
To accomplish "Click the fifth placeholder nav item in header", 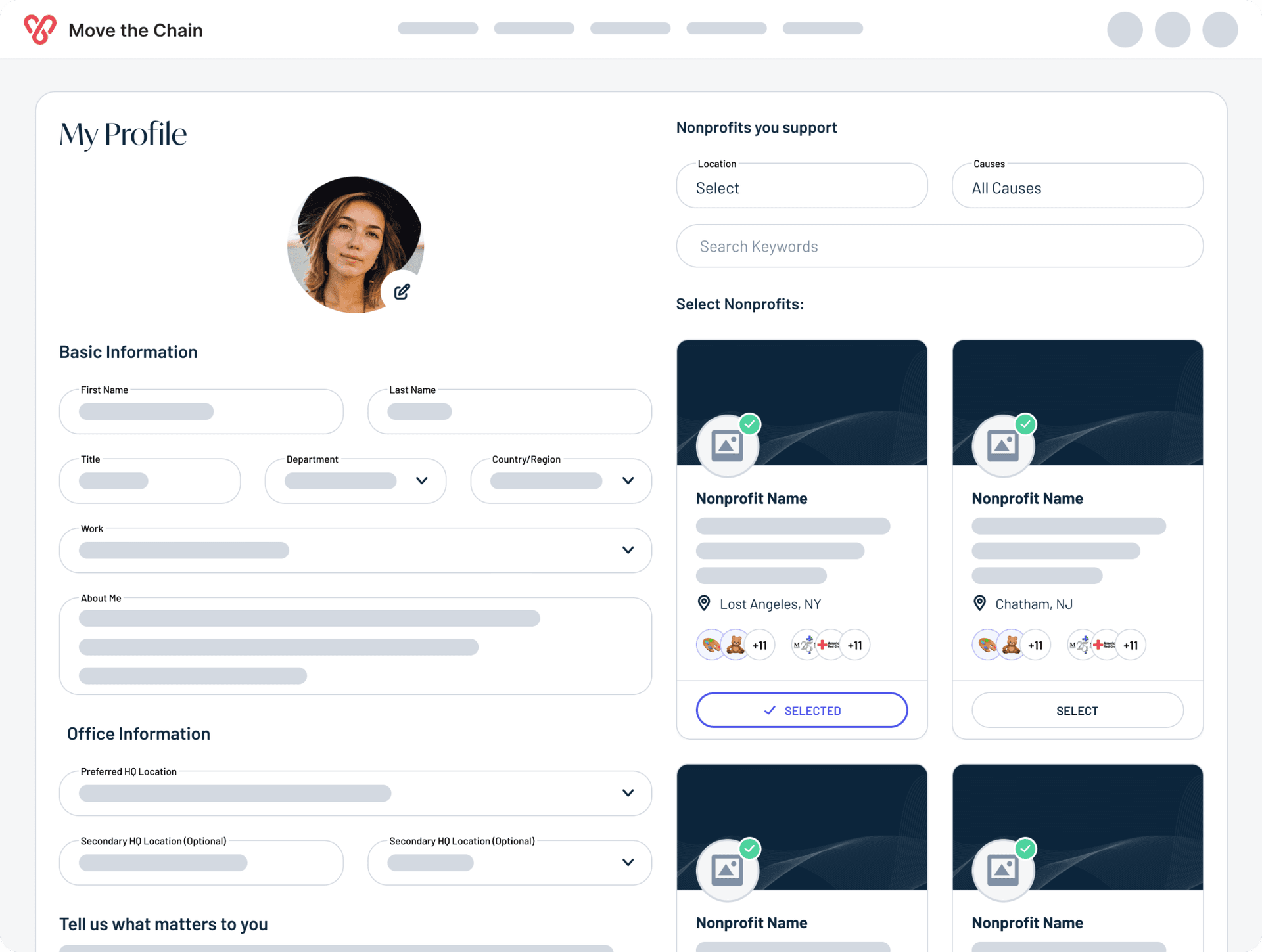I will coord(823,28).
